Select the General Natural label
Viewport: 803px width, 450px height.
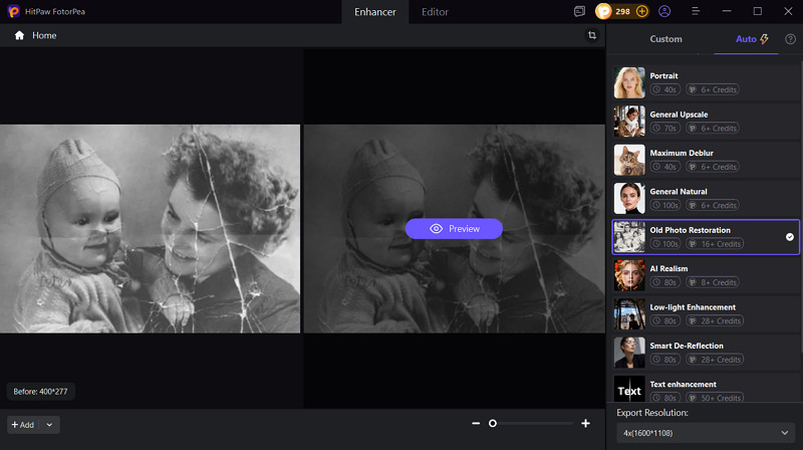tap(678, 191)
